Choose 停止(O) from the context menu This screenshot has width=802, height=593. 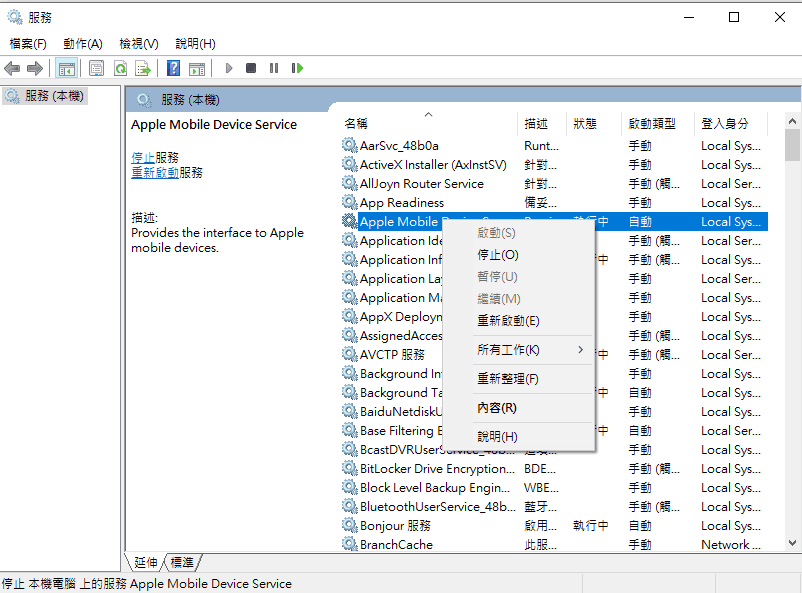point(497,255)
